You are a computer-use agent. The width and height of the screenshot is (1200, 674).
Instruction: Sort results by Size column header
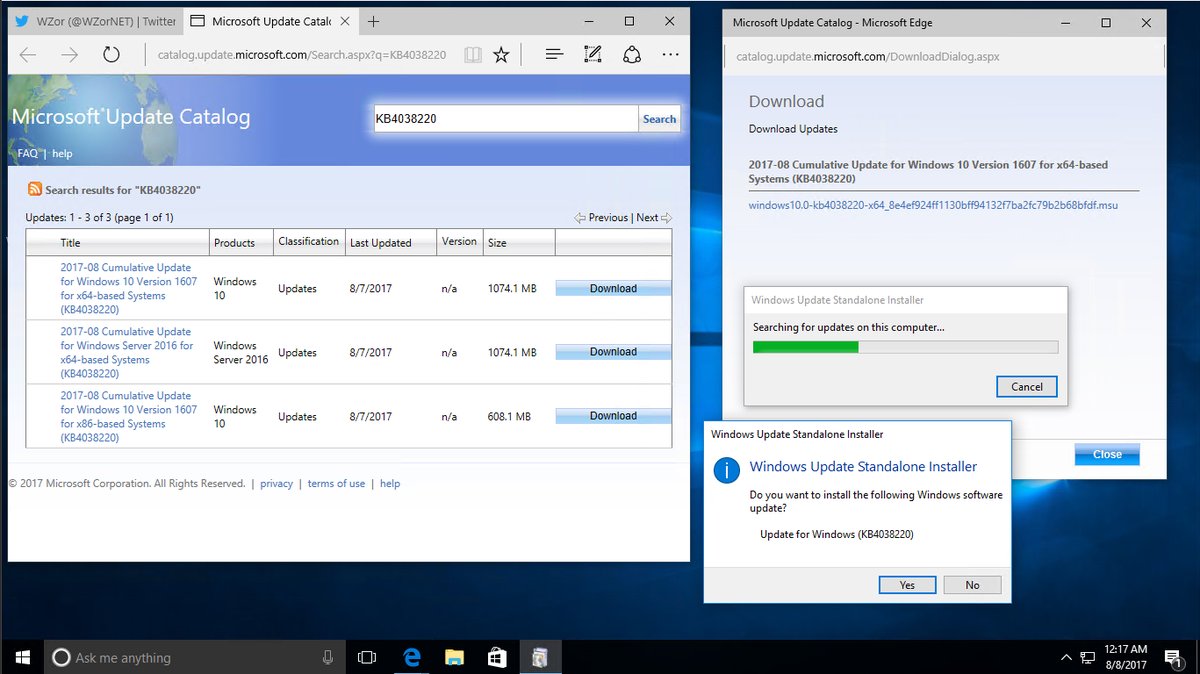(497, 243)
